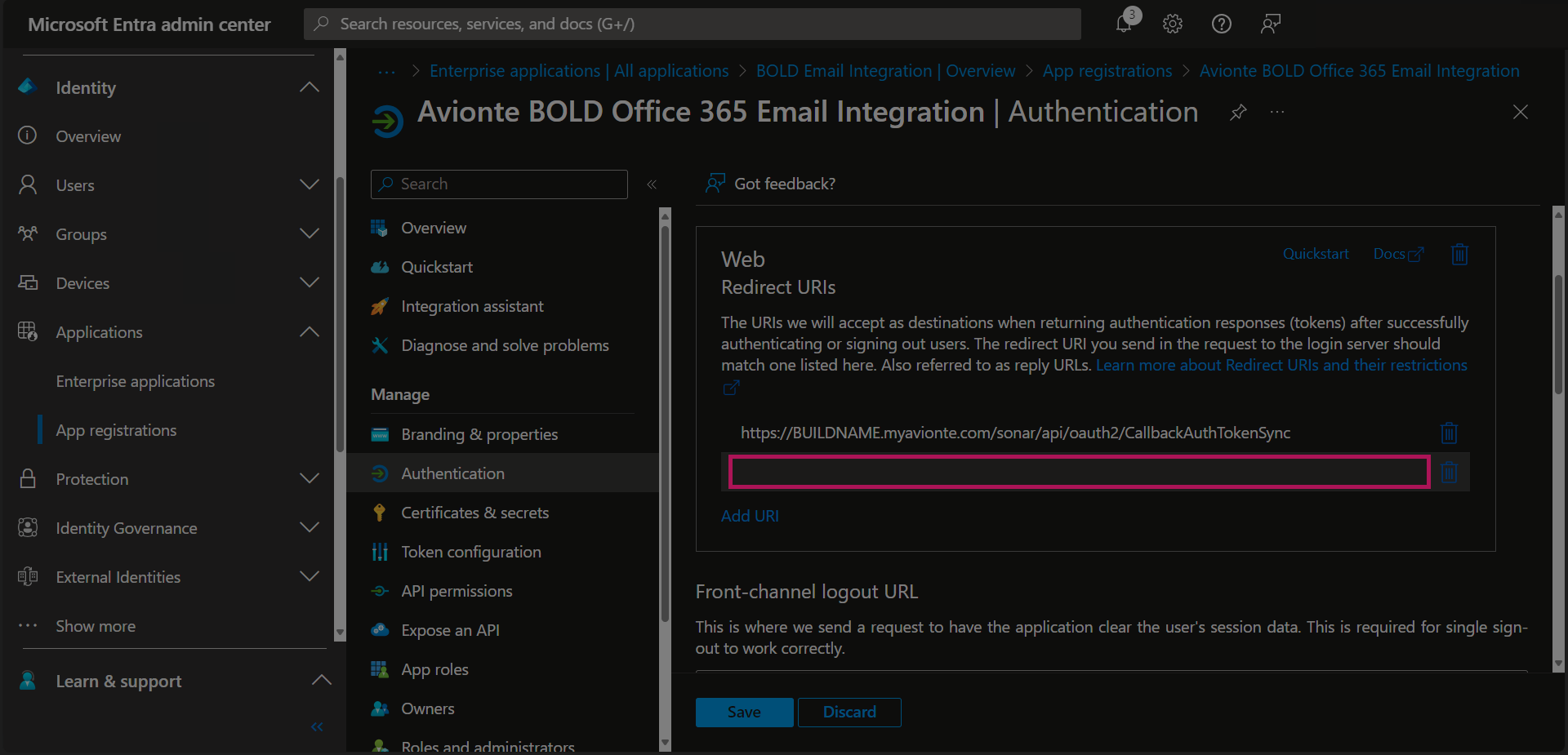The height and width of the screenshot is (755, 1568).
Task: Open the notifications bell icon
Action: pyautogui.click(x=1125, y=24)
